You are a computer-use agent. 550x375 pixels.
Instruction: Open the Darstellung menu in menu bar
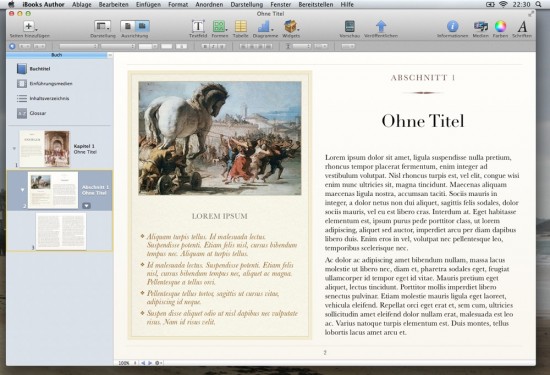point(247,5)
